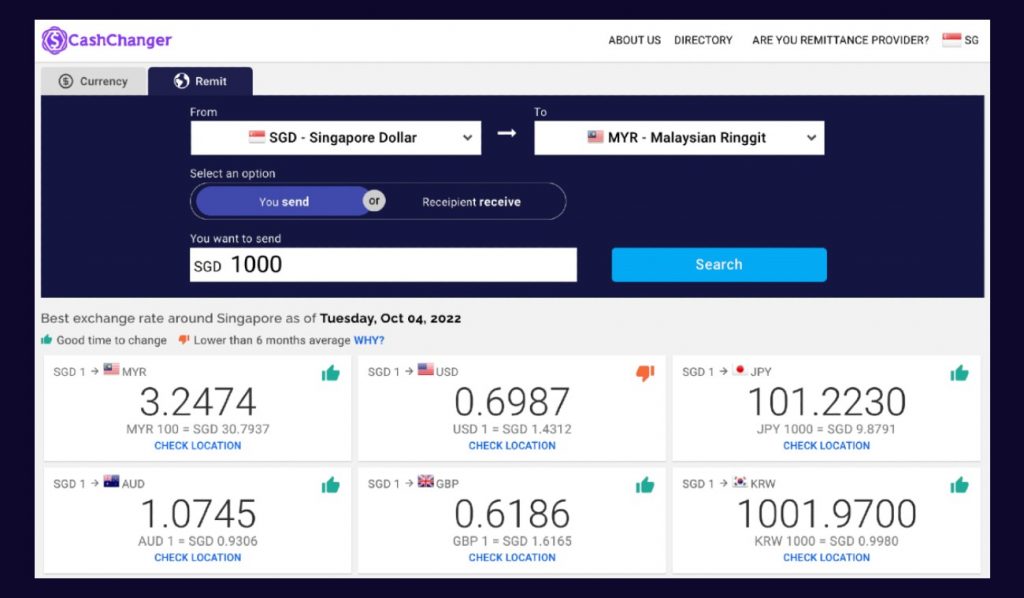Open CHECK LOCATION under the JPY rate
The width and height of the screenshot is (1024, 598).
click(826, 446)
